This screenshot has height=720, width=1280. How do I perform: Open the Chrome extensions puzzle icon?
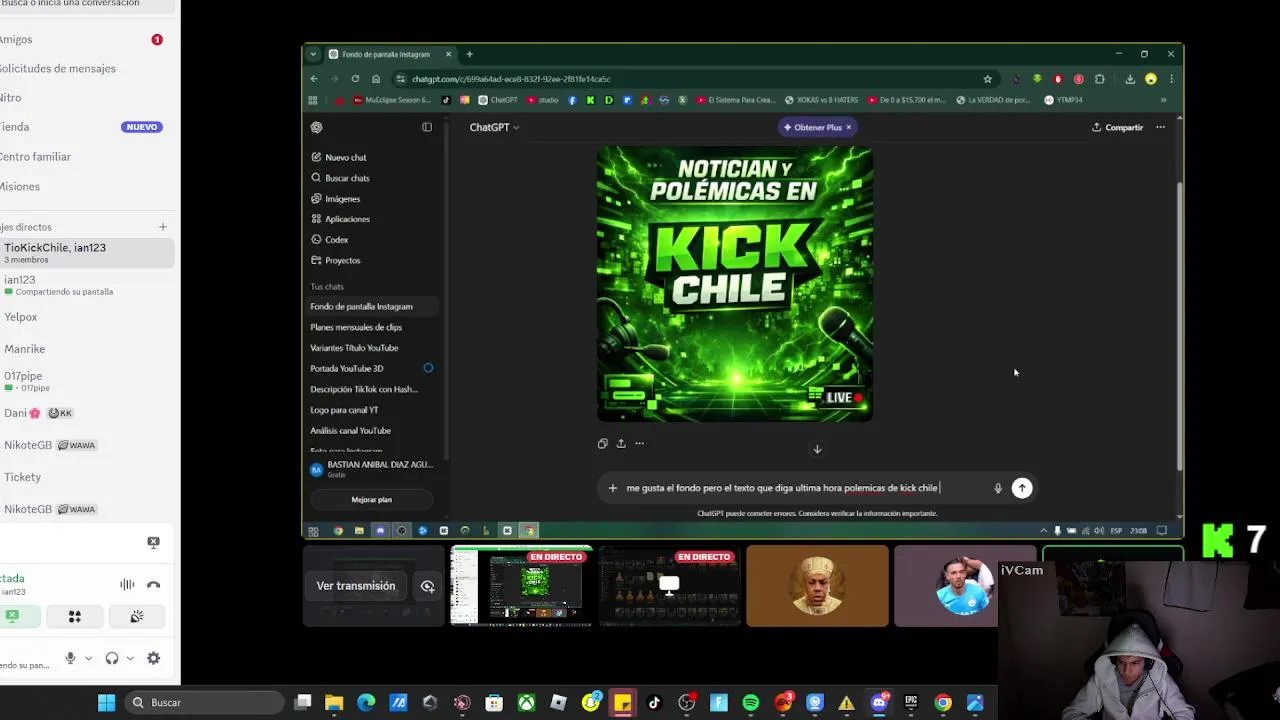[x=1099, y=79]
